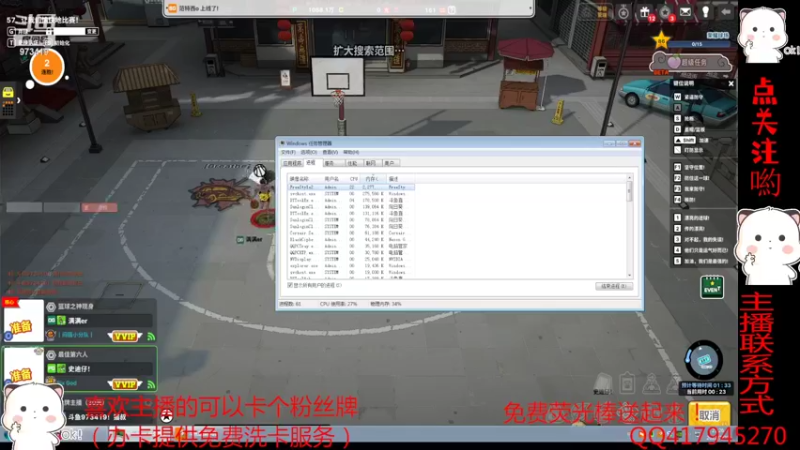Expand the left side panel arrow

[19, 101]
